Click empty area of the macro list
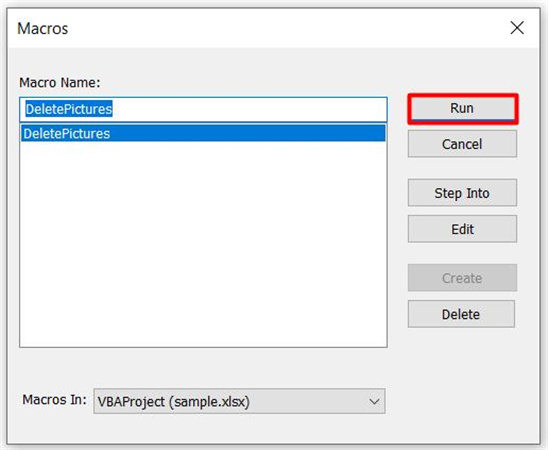 203,245
